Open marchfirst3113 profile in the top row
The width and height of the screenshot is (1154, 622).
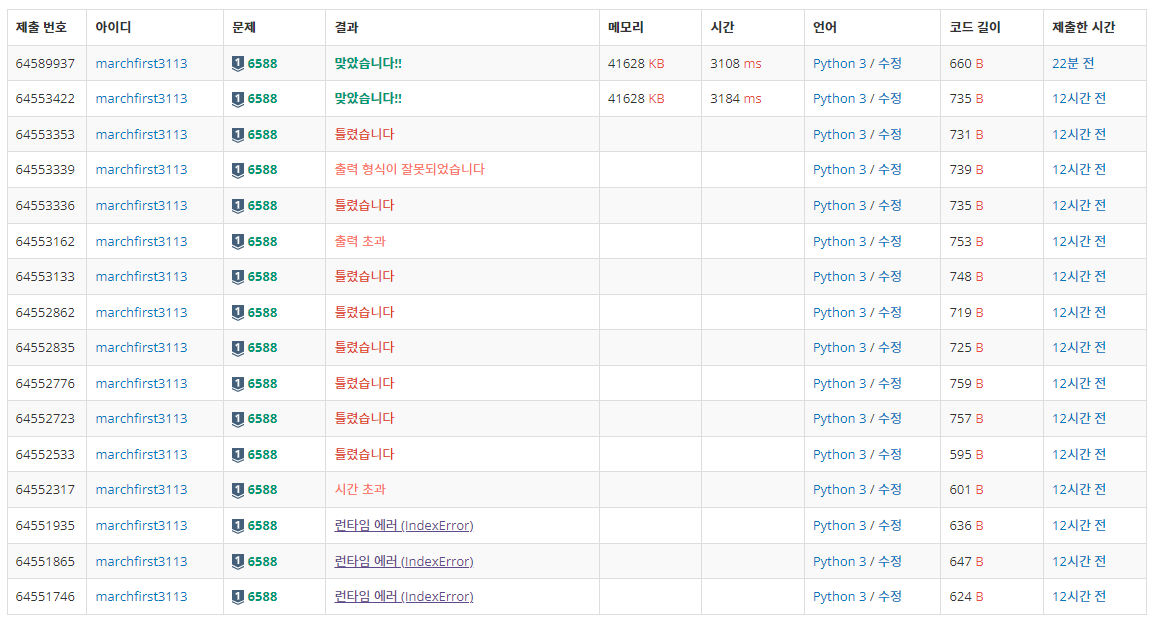(x=141, y=63)
